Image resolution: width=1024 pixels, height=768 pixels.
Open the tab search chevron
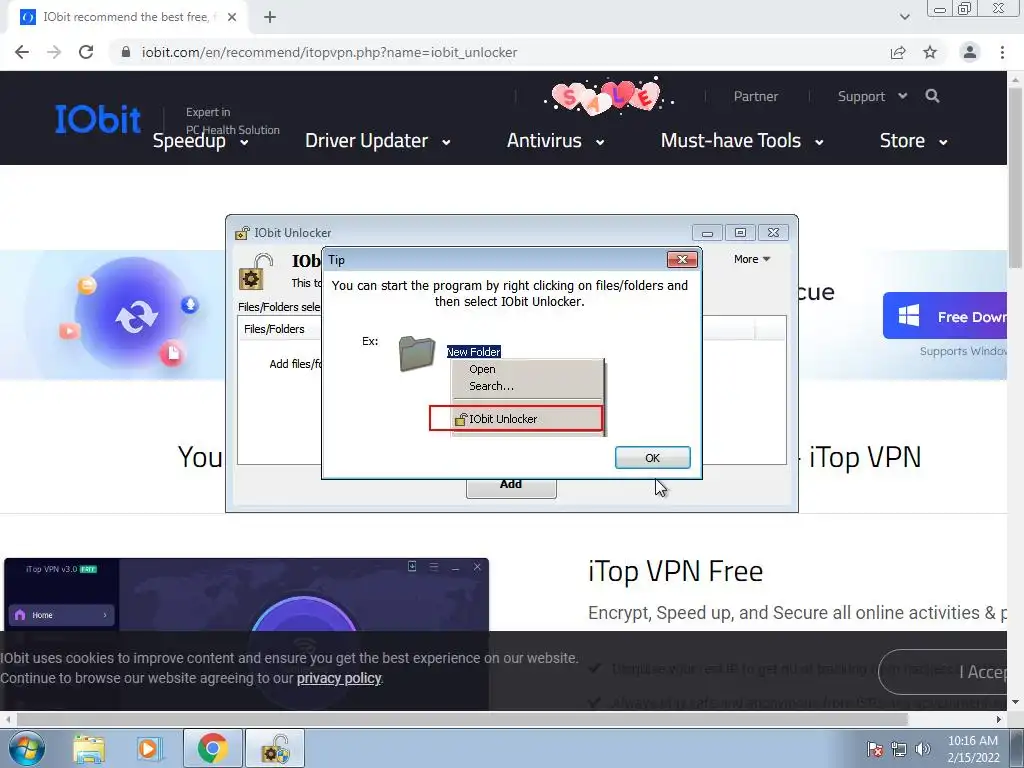(904, 17)
